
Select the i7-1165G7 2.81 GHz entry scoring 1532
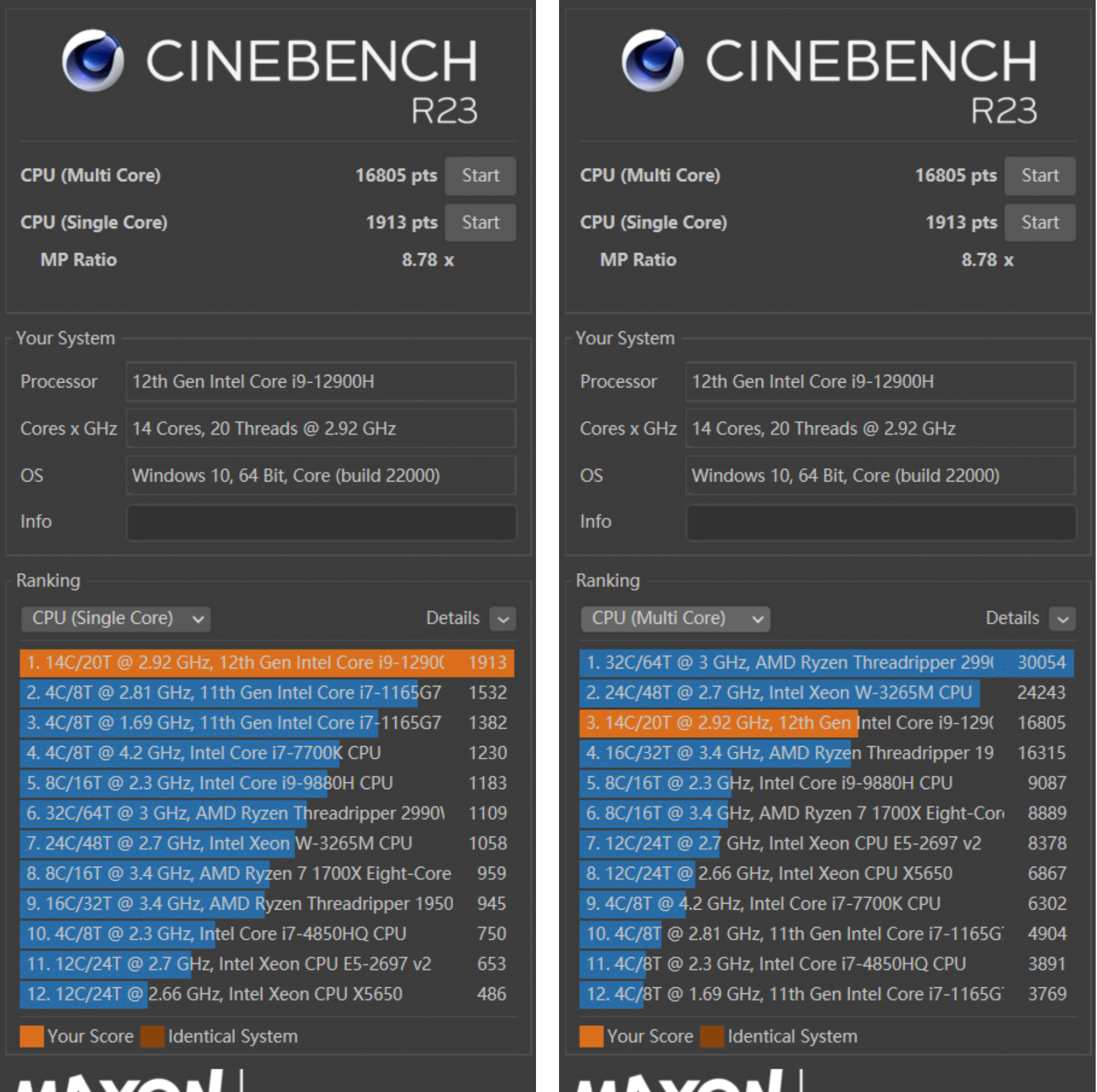267,694
